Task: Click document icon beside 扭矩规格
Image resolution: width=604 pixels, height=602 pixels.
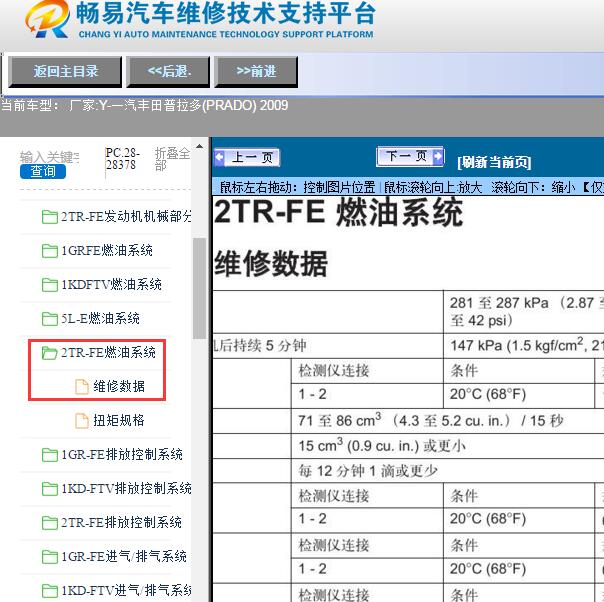Action: pos(82,421)
